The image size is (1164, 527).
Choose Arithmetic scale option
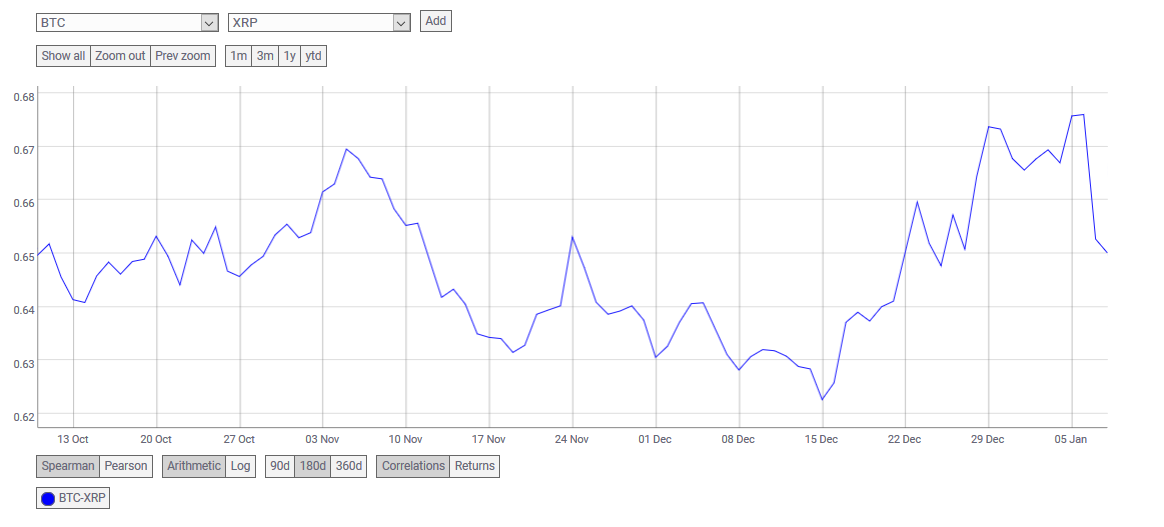pos(194,466)
